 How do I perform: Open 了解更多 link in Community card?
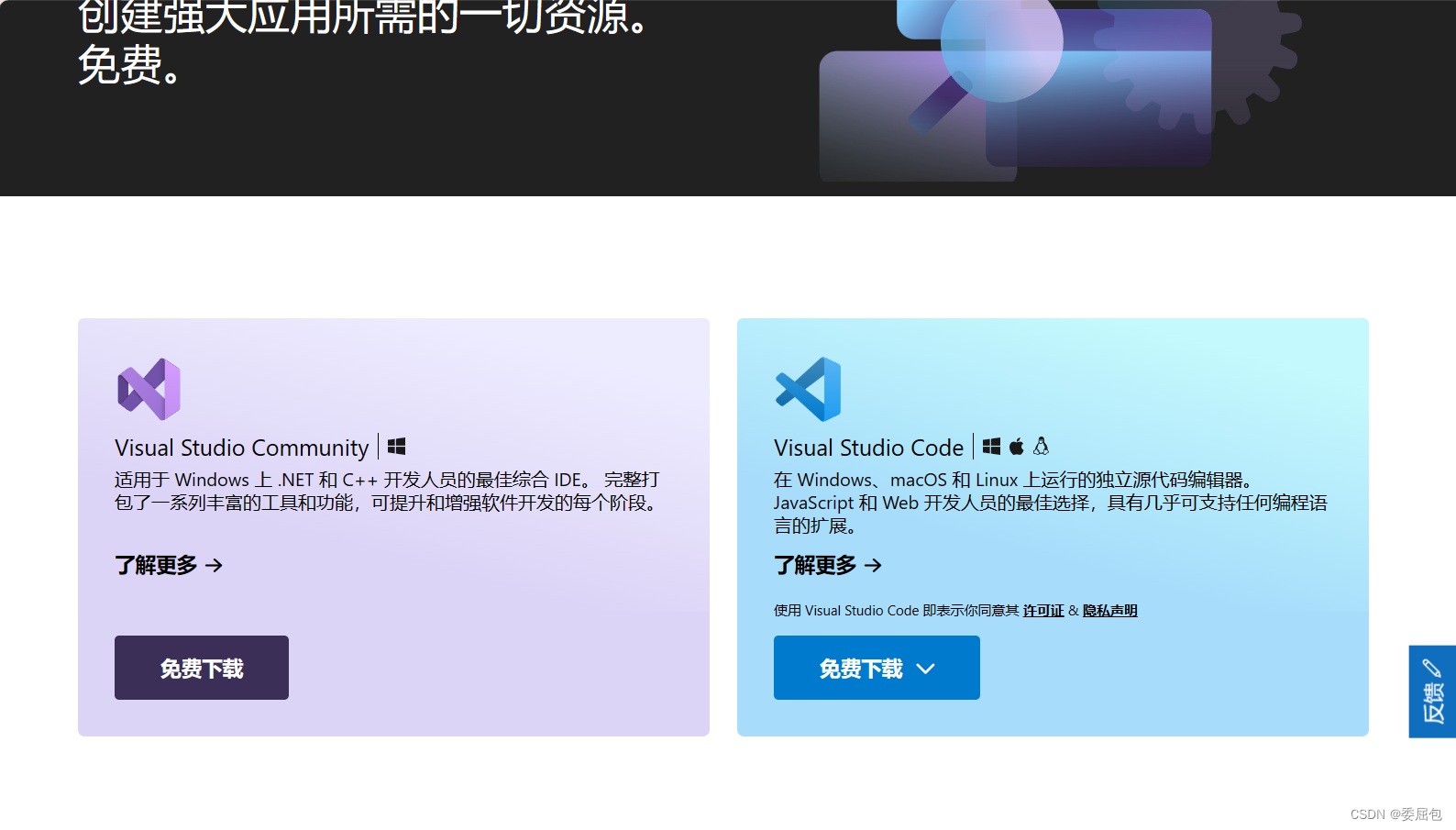click(169, 565)
